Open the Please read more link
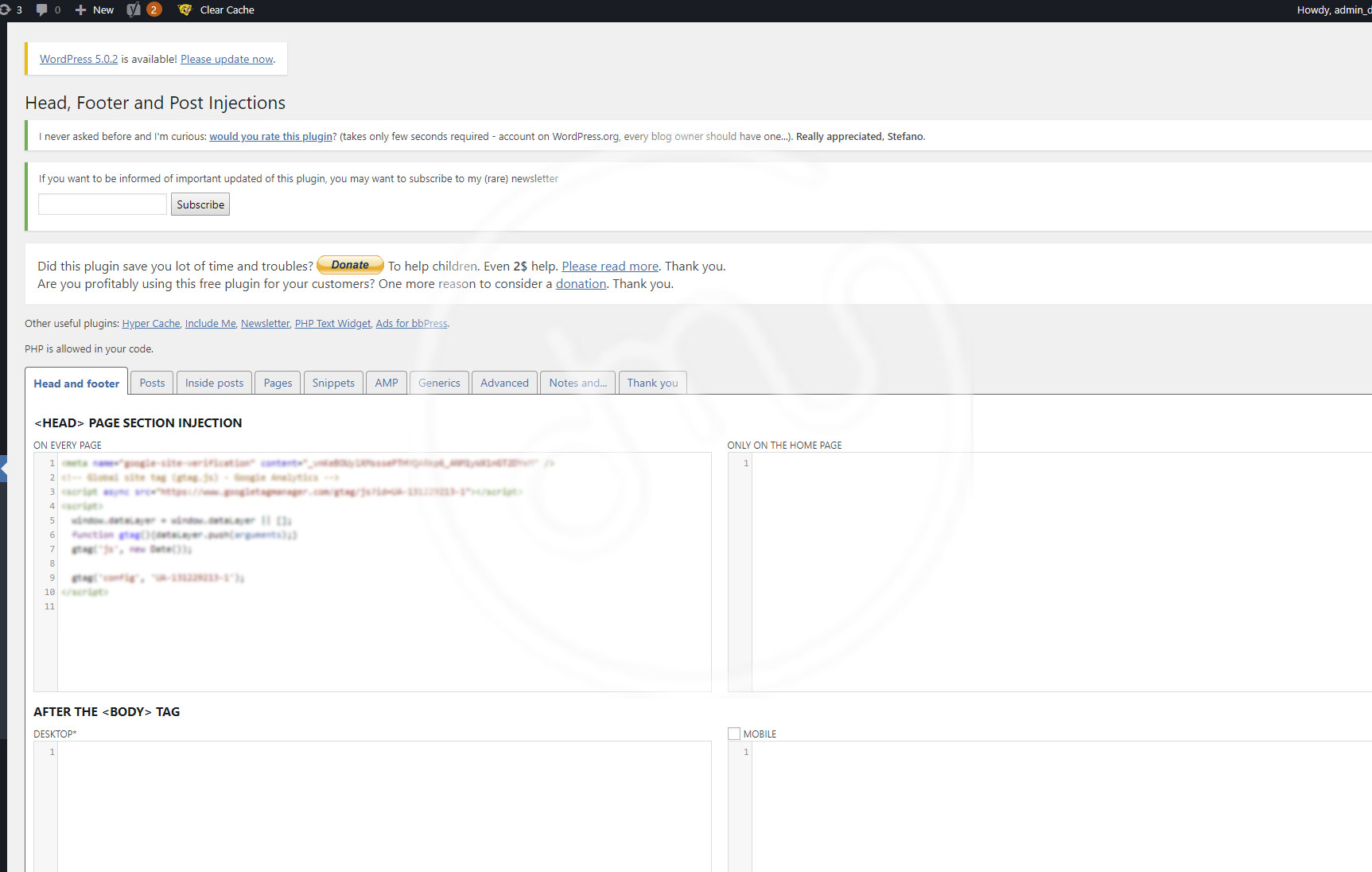 [610, 266]
